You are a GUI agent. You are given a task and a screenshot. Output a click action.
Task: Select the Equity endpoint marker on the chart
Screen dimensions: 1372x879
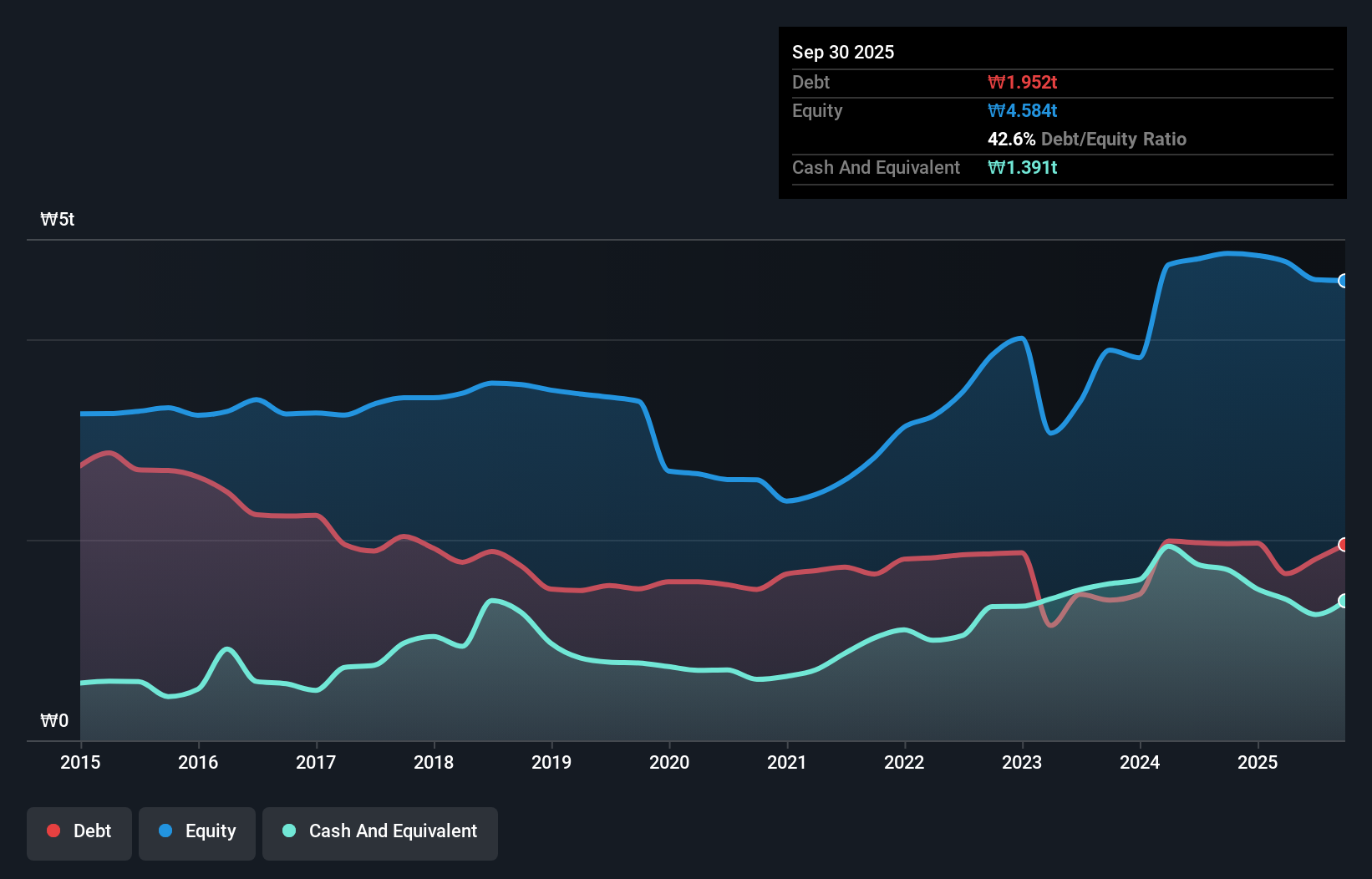click(x=1344, y=282)
